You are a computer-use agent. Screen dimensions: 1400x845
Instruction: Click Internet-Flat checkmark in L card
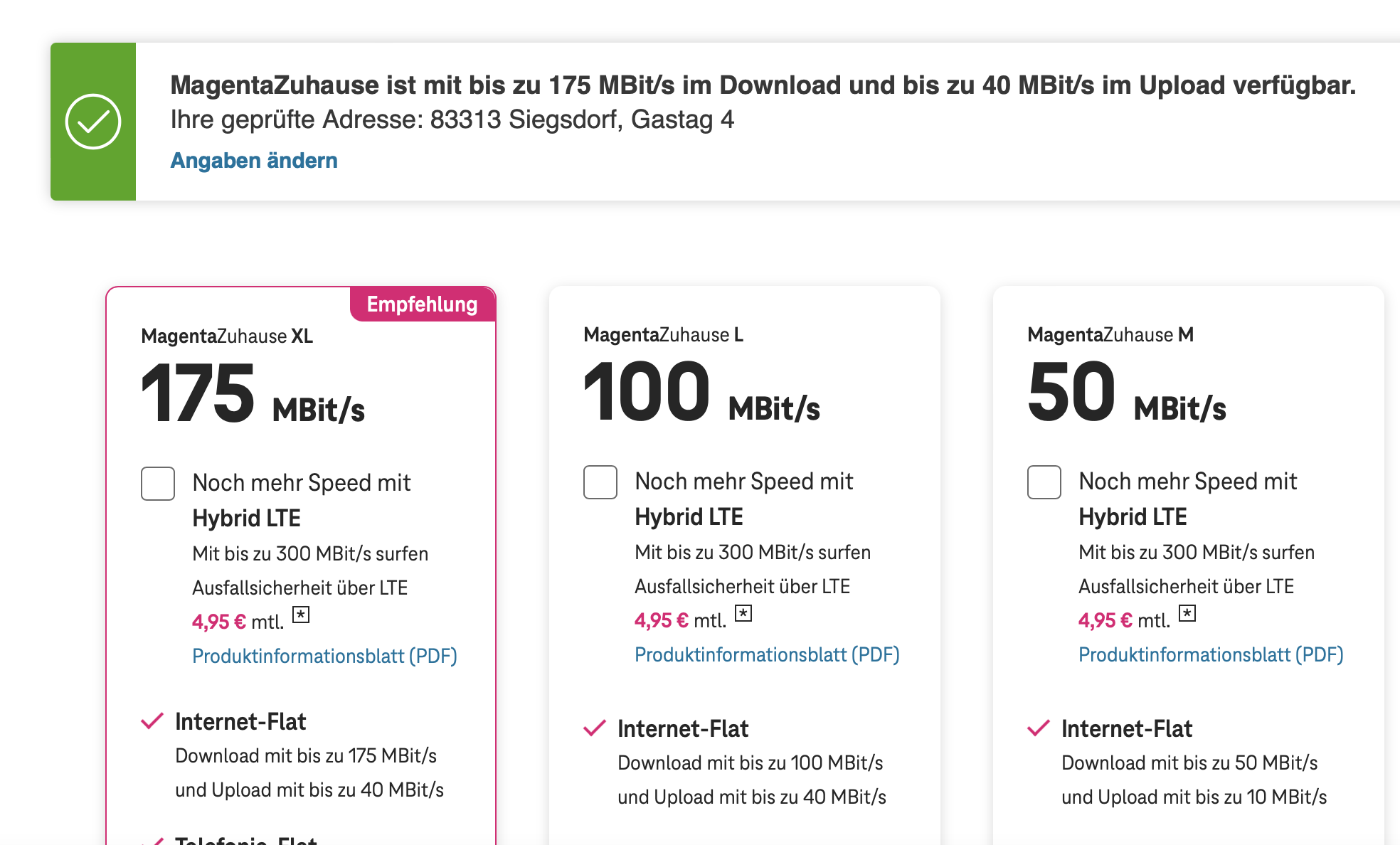click(595, 728)
